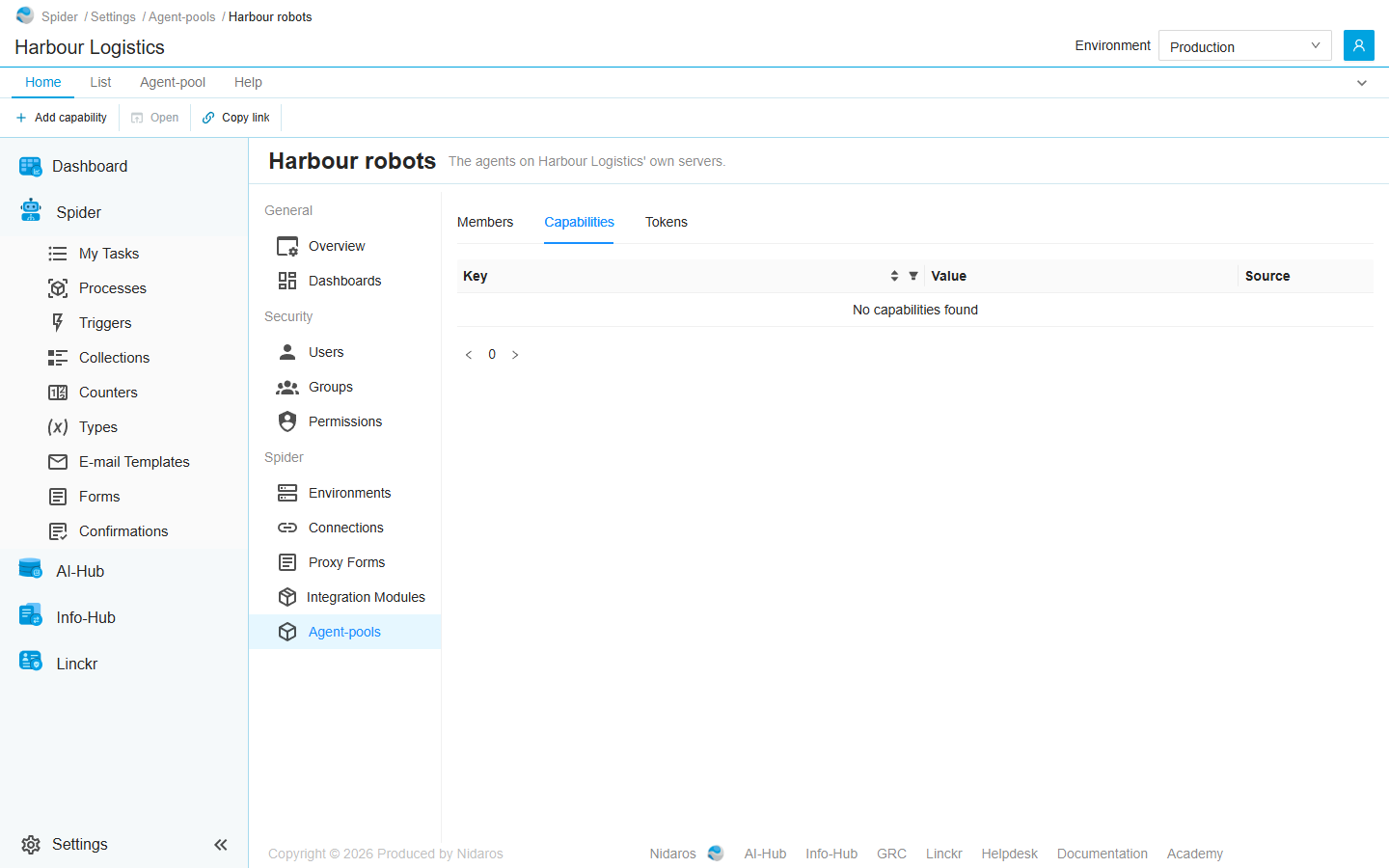Click Add capability button
This screenshot has height=868, width=1389.
pos(62,118)
